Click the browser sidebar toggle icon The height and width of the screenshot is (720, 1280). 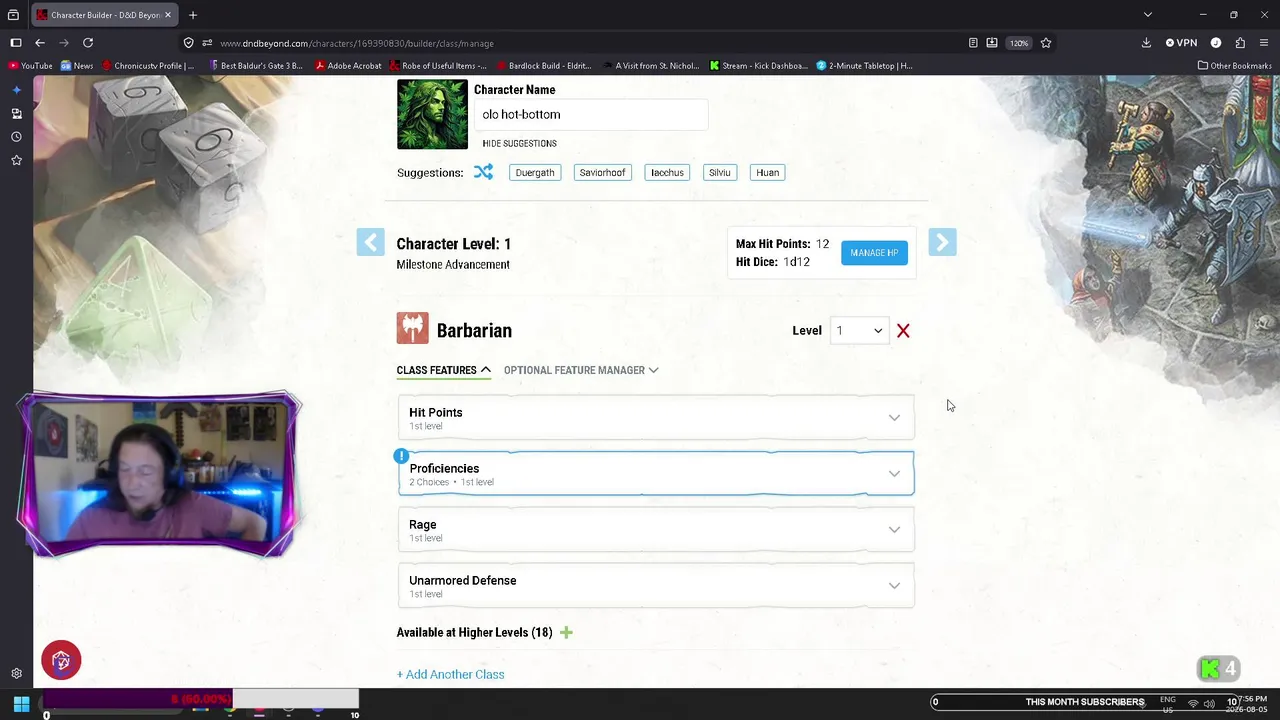pos(16,43)
